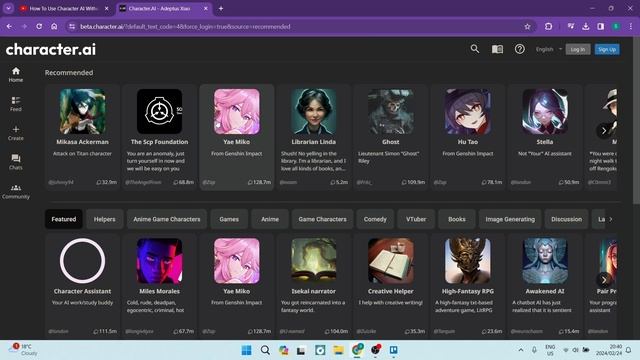Open The Scp Foundation character card
This screenshot has height=360, width=640.
pyautogui.click(x=160, y=137)
